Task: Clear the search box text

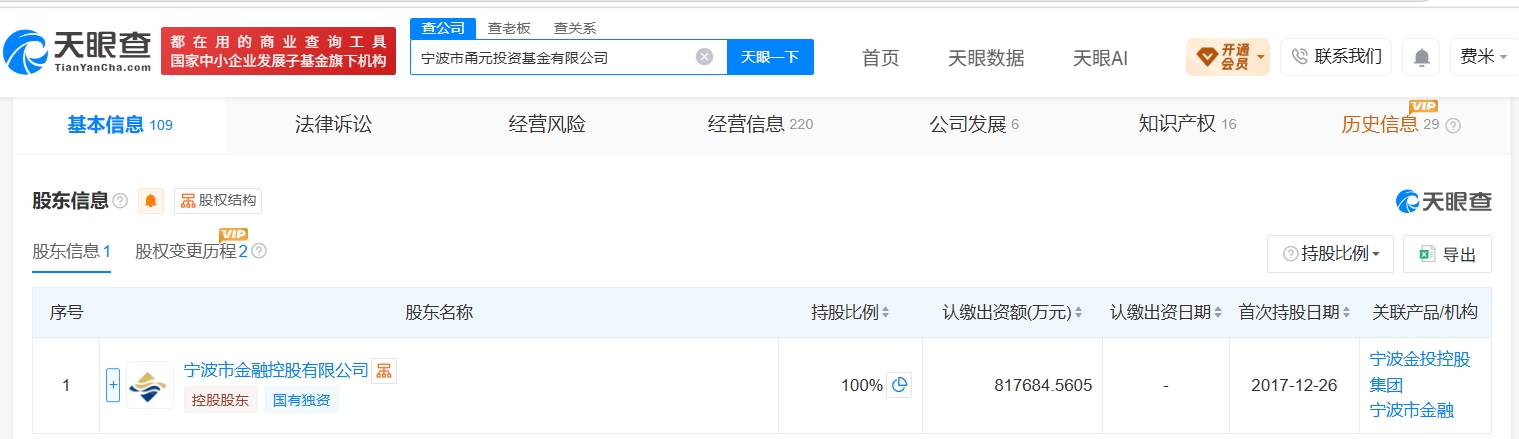Action: click(704, 57)
